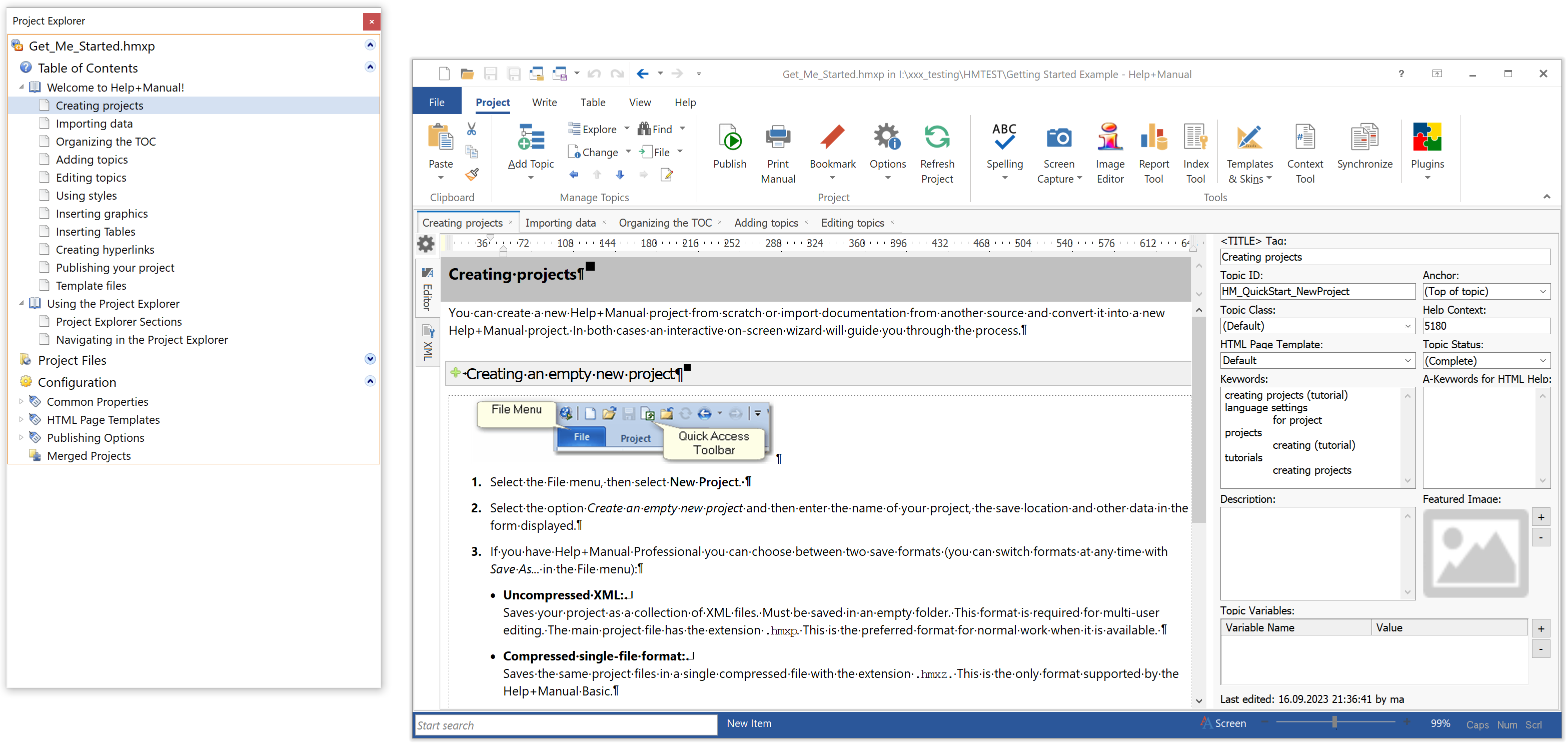
Task: Click the editor settings gear icon
Action: pos(426,244)
